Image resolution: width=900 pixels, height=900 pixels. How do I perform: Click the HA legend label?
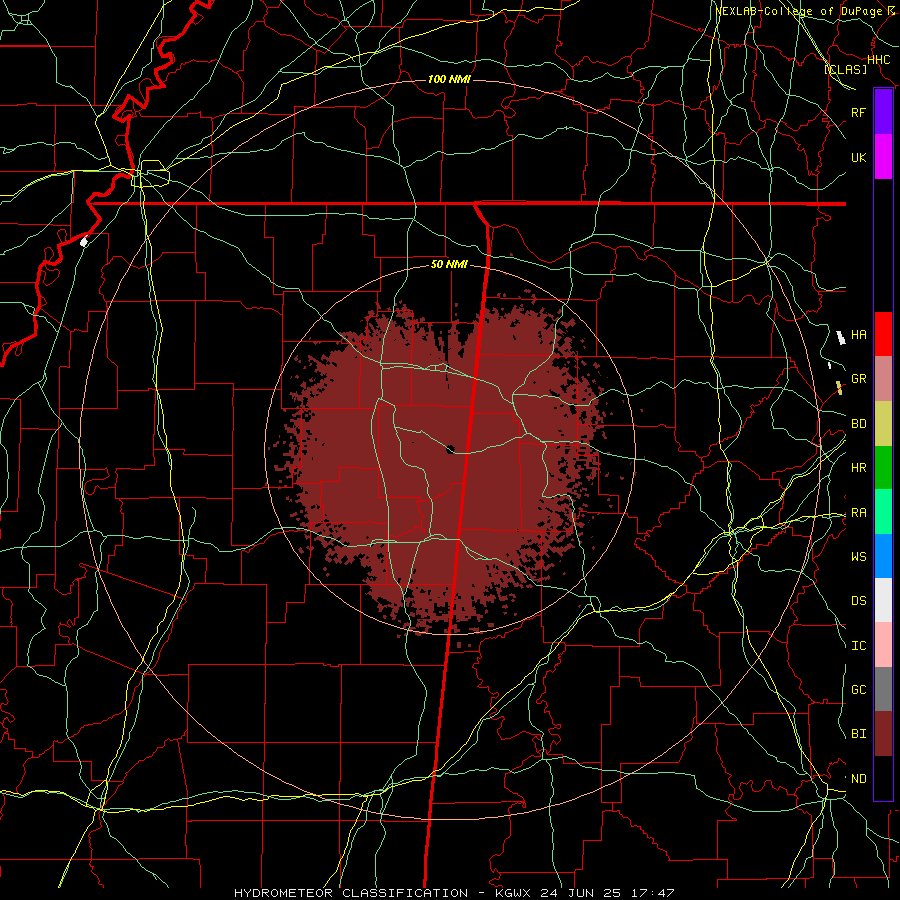(858, 334)
